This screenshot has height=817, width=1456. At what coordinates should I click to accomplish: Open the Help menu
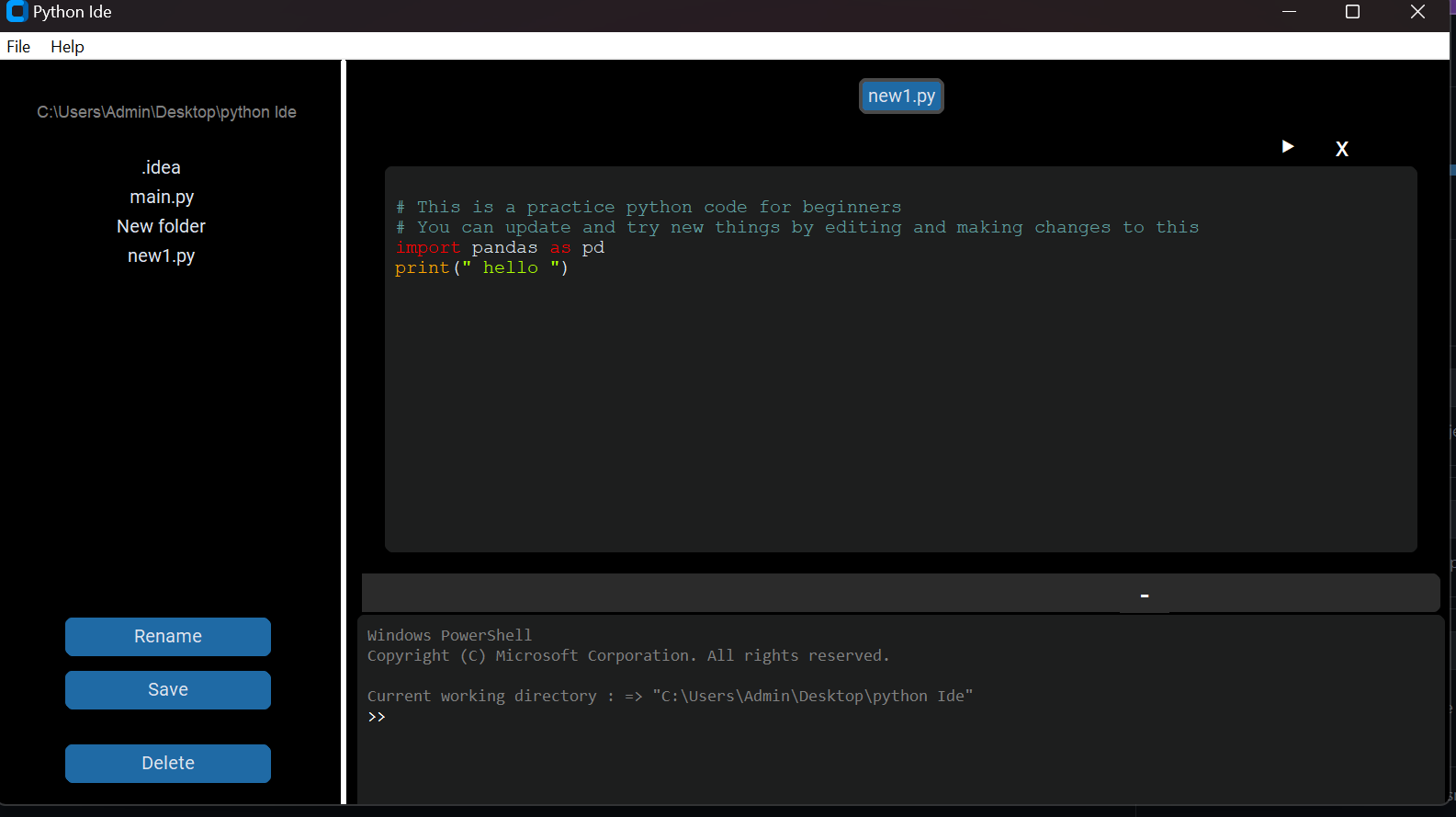[x=67, y=47]
